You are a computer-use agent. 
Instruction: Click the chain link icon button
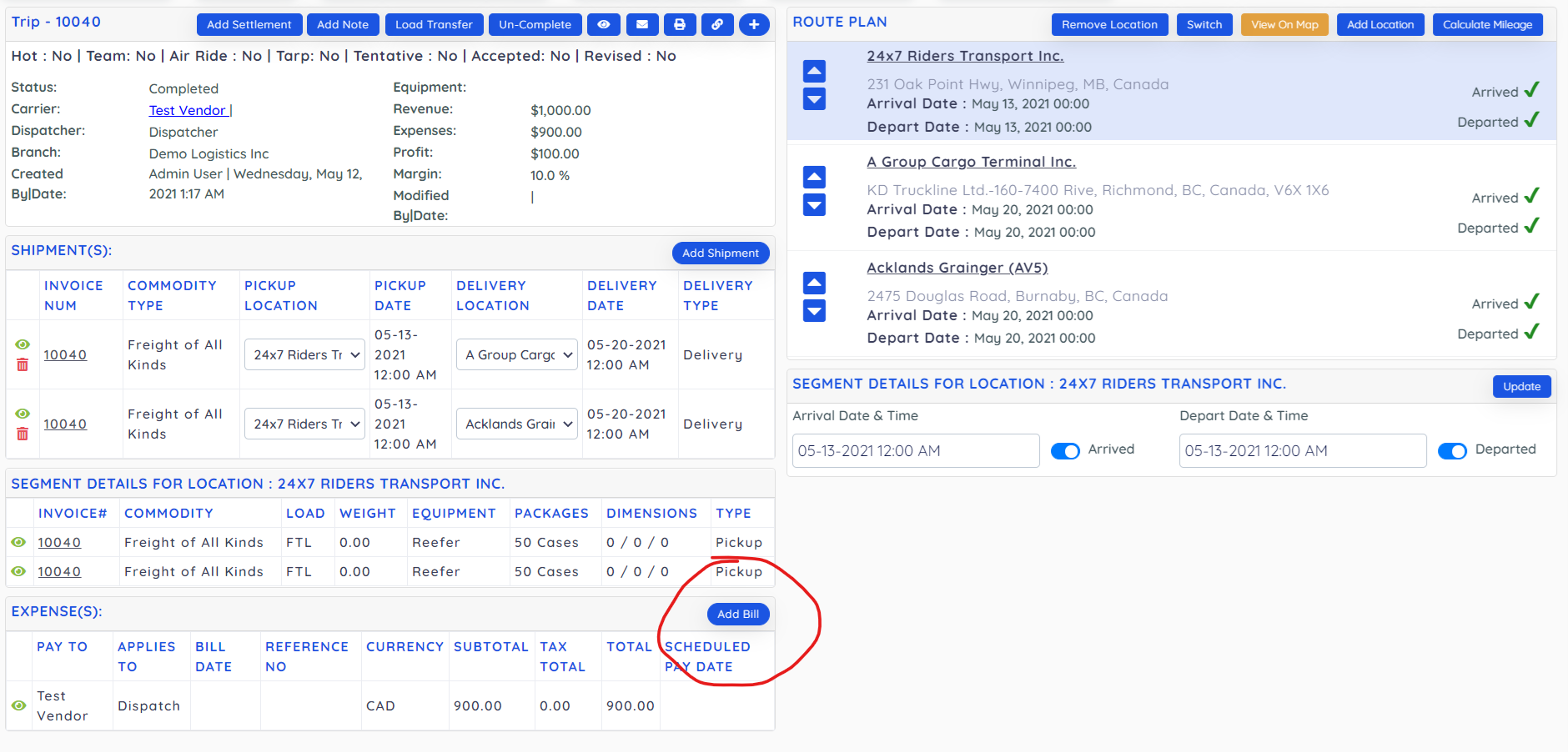pyautogui.click(x=717, y=25)
